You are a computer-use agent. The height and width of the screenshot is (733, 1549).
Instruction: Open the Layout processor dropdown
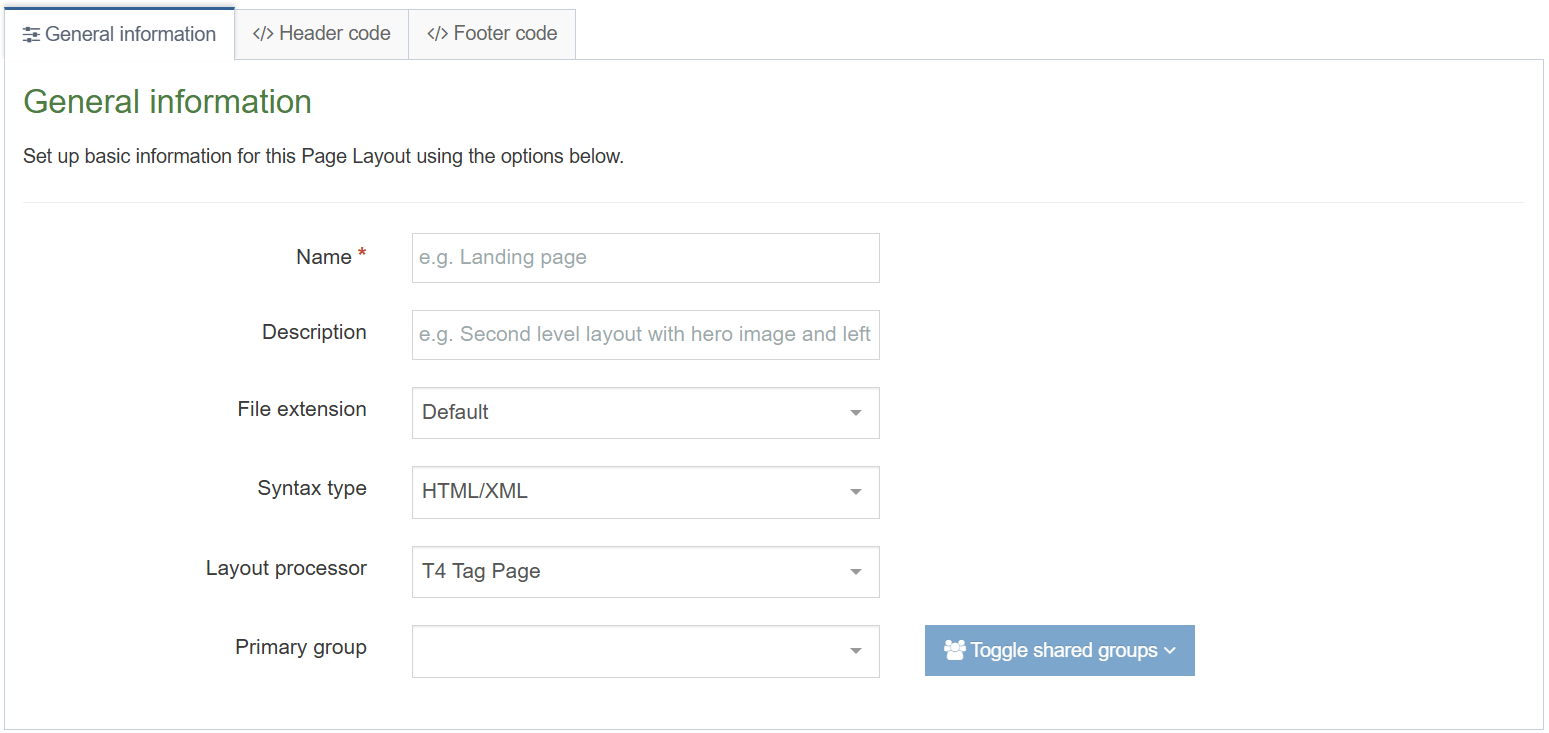coord(645,572)
